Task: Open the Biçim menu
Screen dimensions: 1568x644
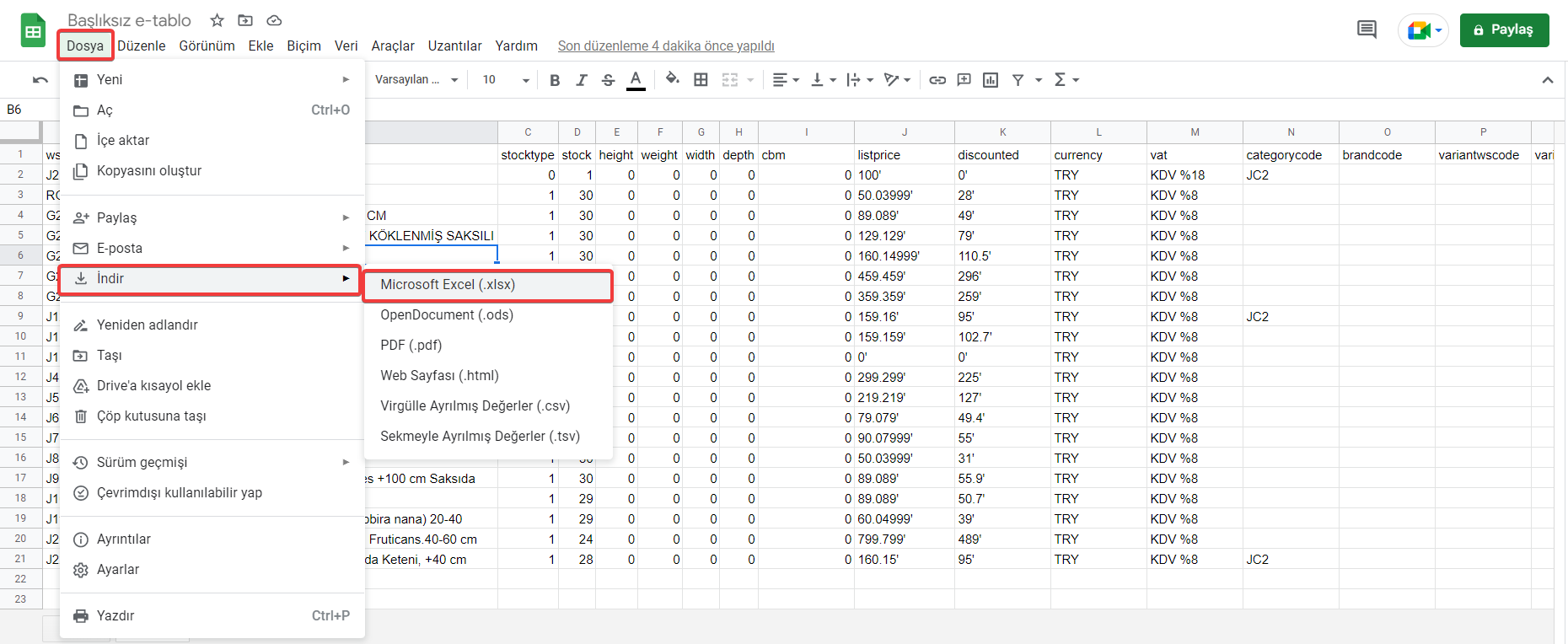Action: click(303, 46)
